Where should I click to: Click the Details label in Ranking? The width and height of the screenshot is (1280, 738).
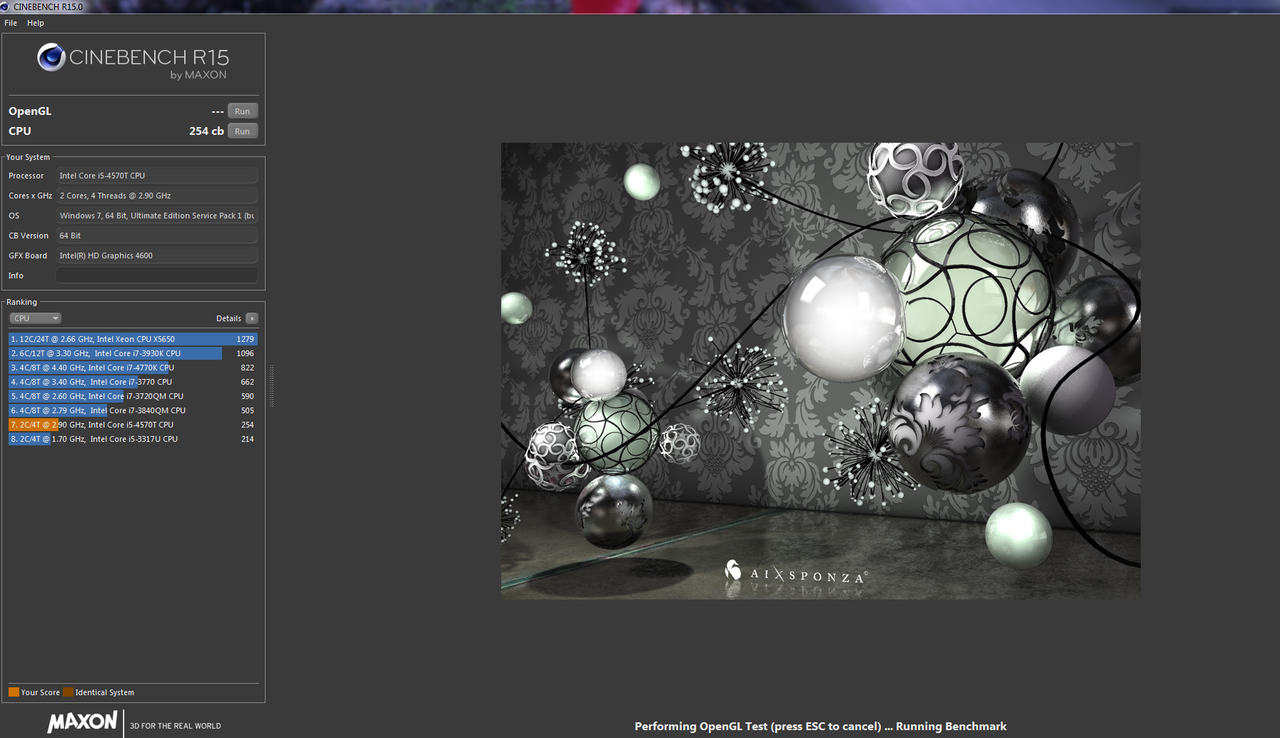228,318
